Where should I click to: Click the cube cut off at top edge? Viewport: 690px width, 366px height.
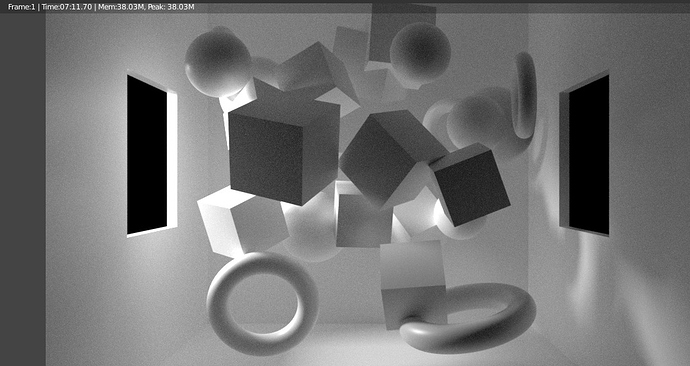(402, 32)
